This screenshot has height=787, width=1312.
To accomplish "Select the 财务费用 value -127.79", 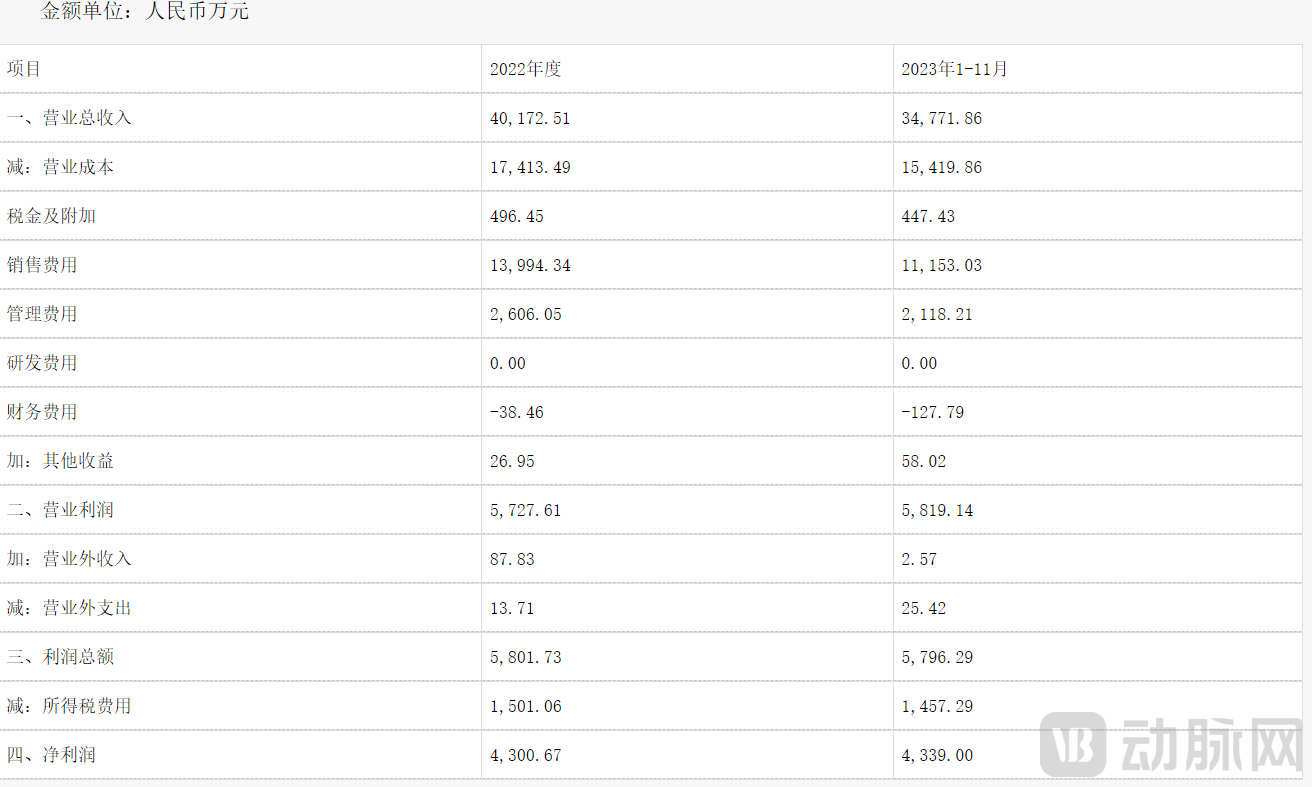I will [x=932, y=412].
